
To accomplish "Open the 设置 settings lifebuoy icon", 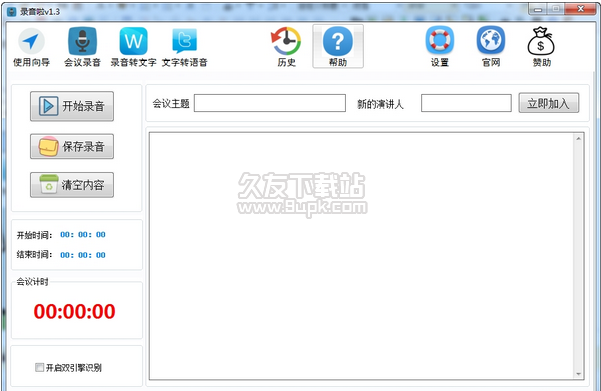I will pos(440,47).
